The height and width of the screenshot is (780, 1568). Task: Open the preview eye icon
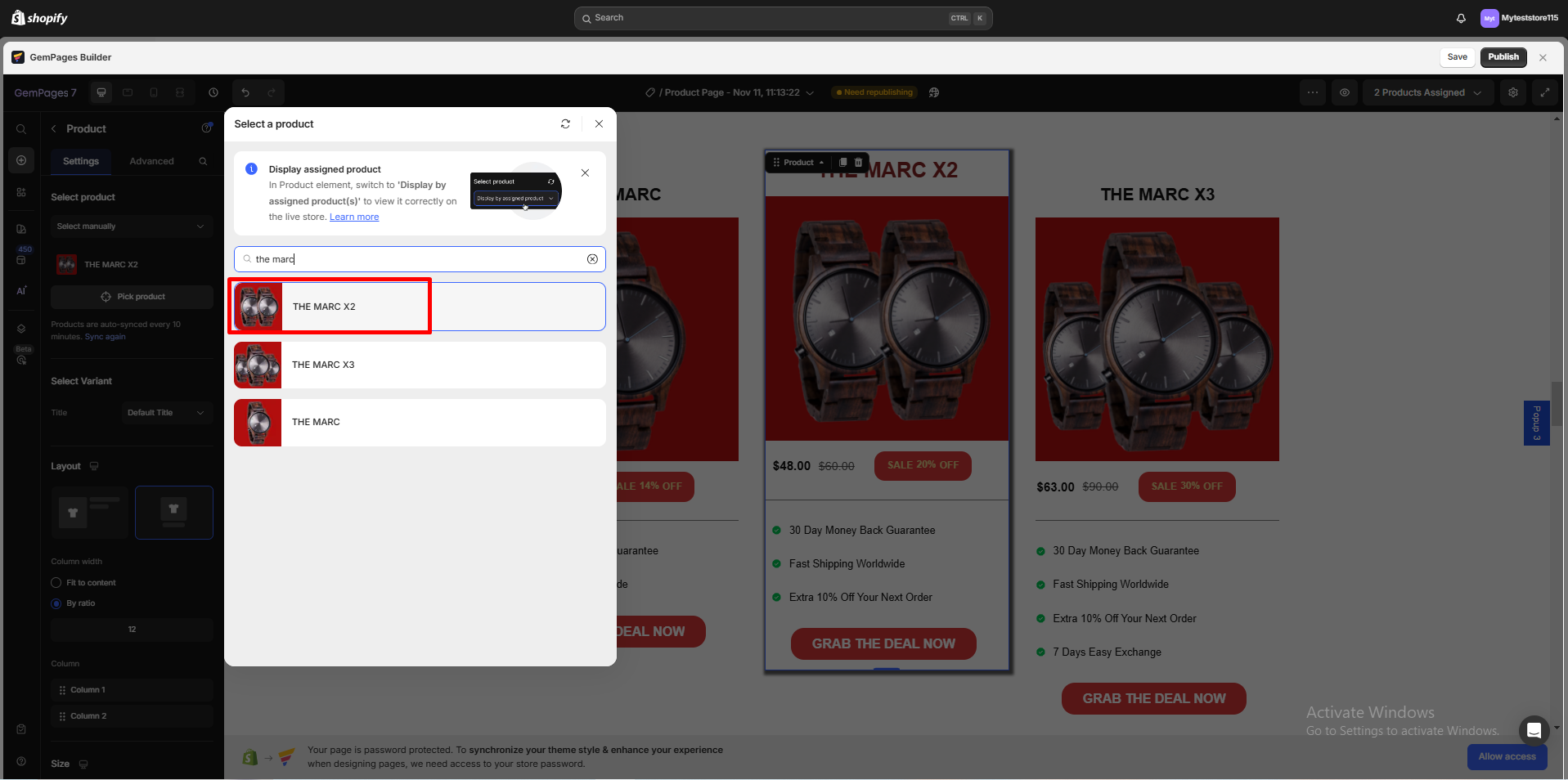1344,92
